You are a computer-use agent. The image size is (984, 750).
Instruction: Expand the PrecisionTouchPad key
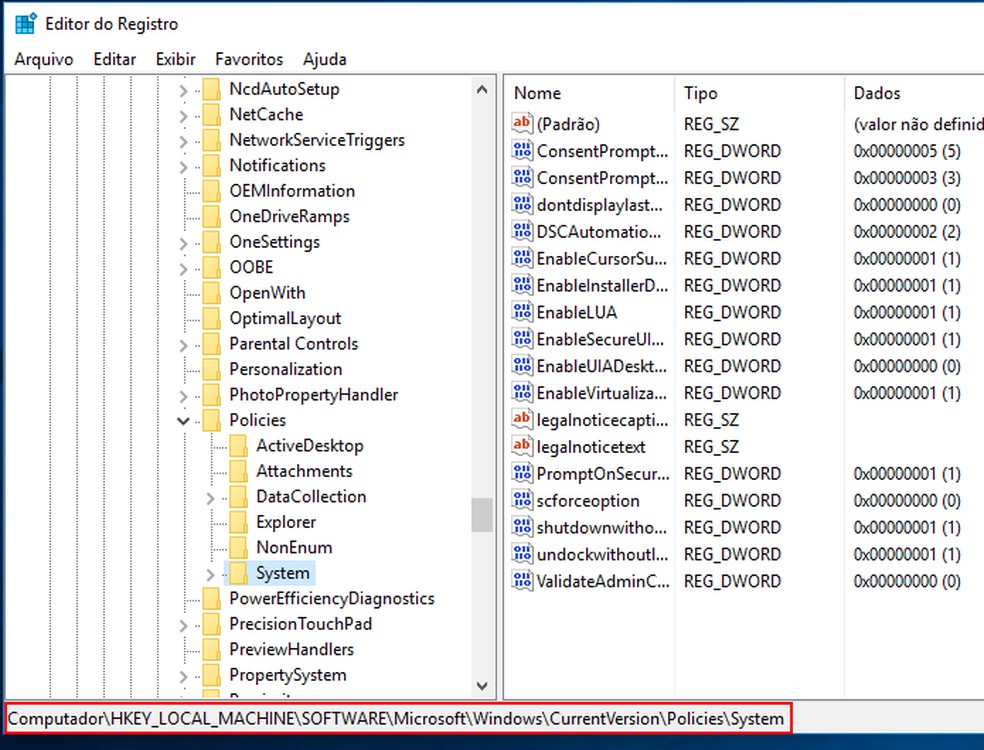click(183, 626)
